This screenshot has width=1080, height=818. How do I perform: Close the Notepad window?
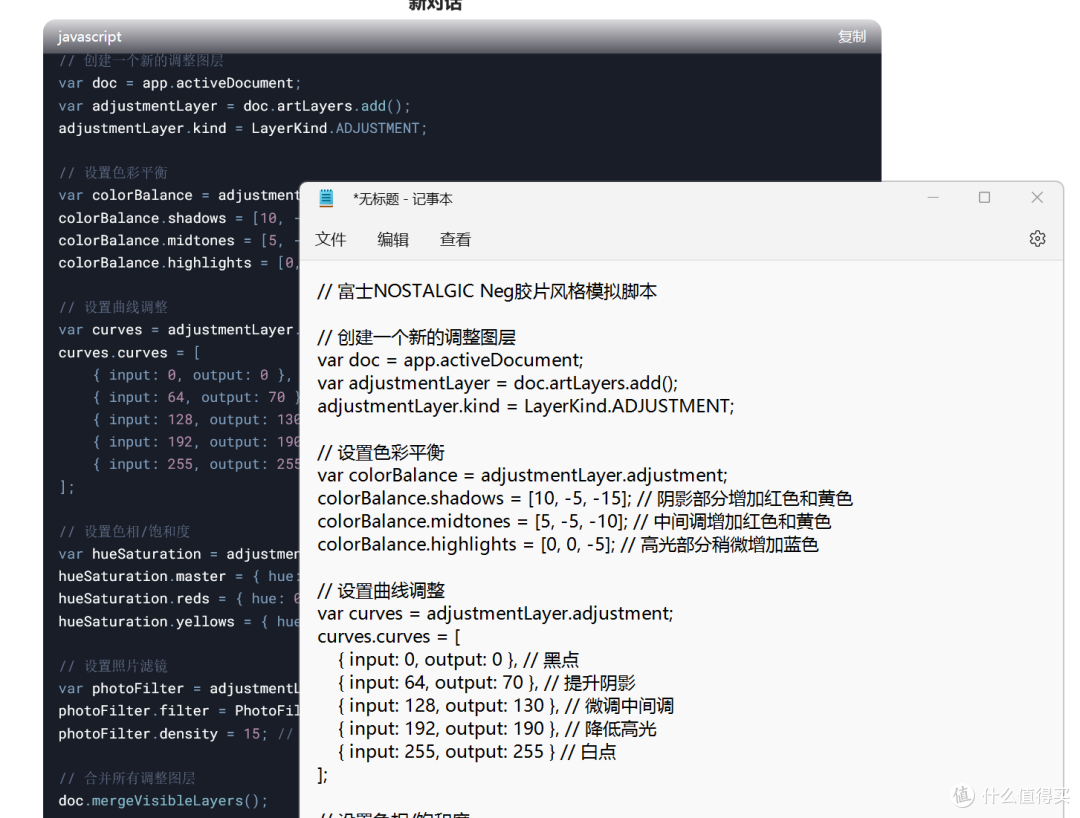click(x=1037, y=198)
